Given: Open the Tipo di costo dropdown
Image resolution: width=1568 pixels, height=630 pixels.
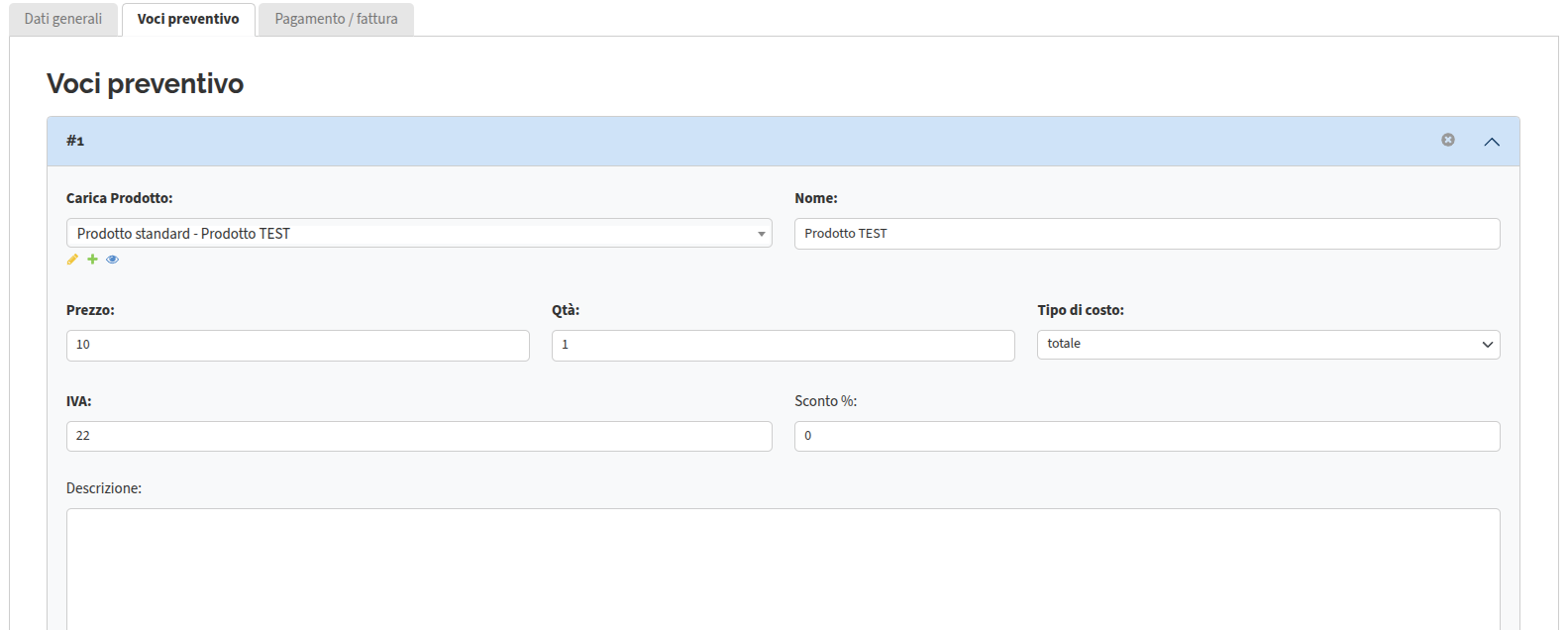Looking at the screenshot, I should [x=1268, y=344].
